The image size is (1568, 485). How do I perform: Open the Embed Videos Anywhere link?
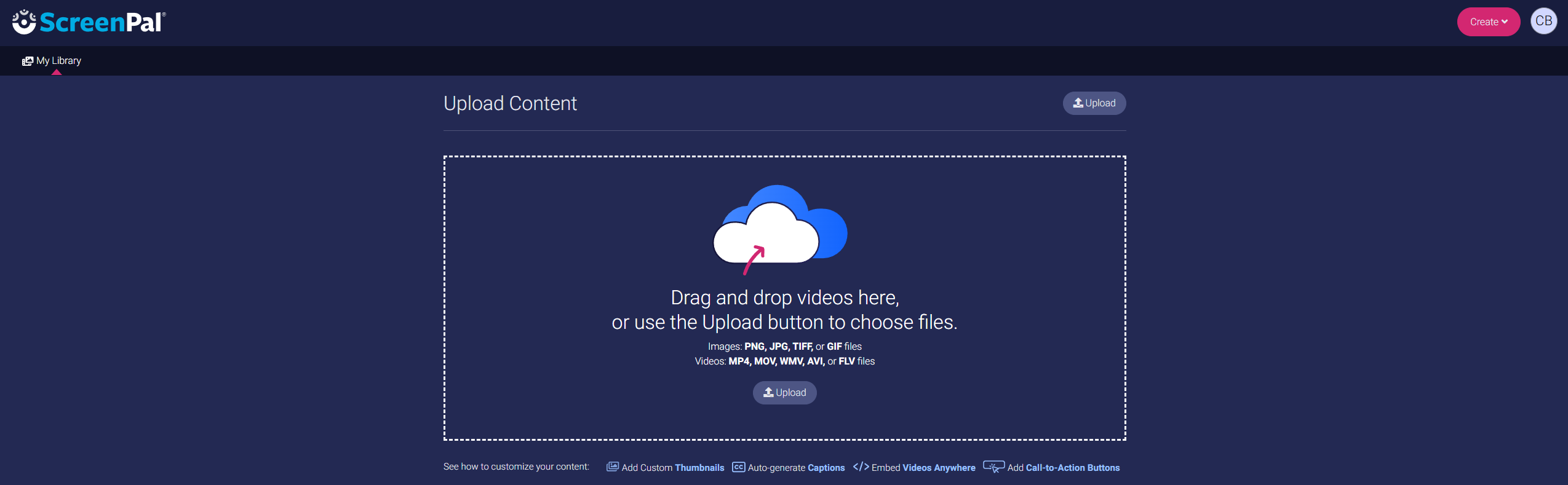923,468
